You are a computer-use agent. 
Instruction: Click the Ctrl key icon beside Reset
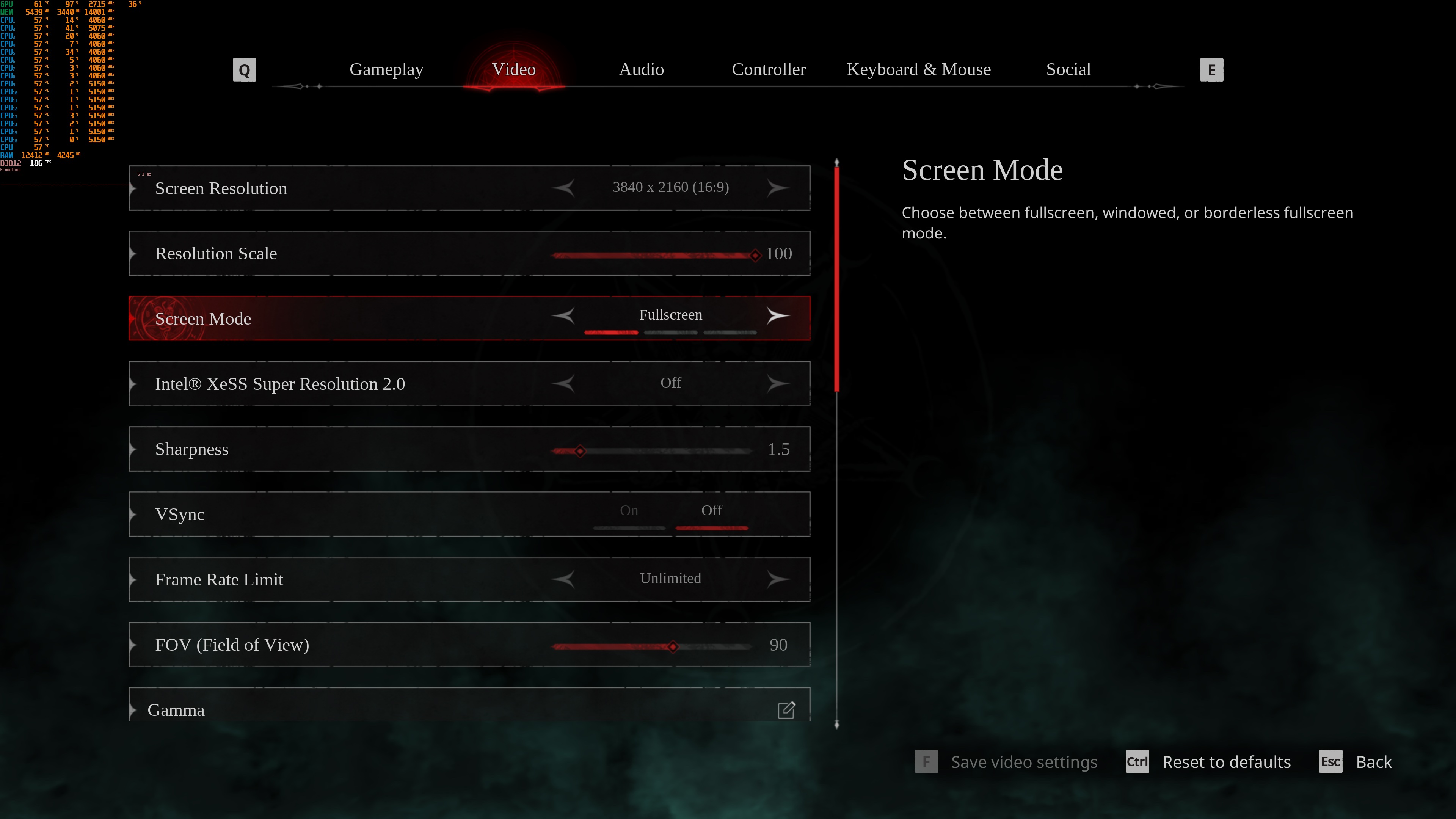[x=1137, y=761]
